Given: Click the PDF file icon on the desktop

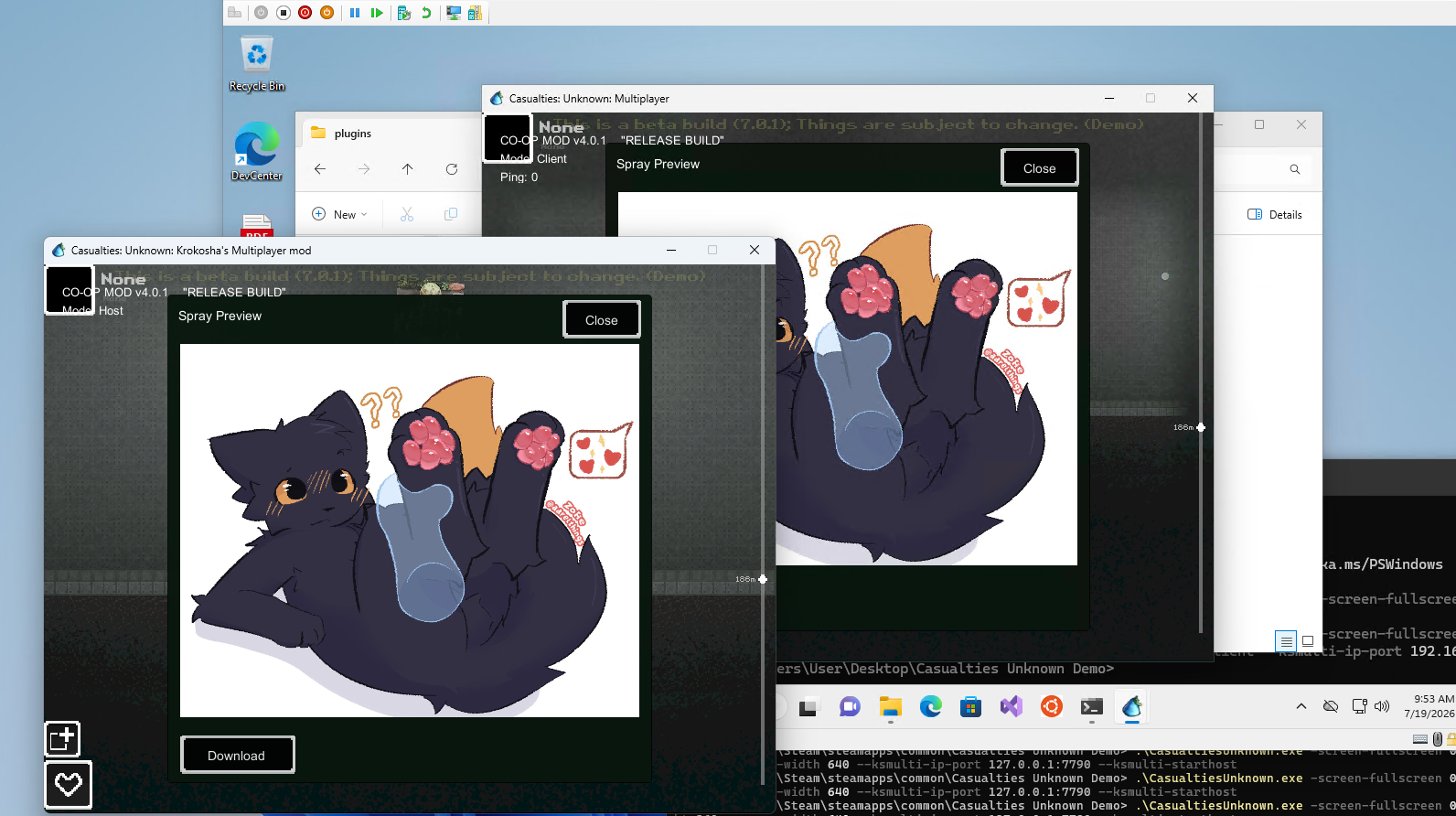Looking at the screenshot, I should (x=257, y=226).
